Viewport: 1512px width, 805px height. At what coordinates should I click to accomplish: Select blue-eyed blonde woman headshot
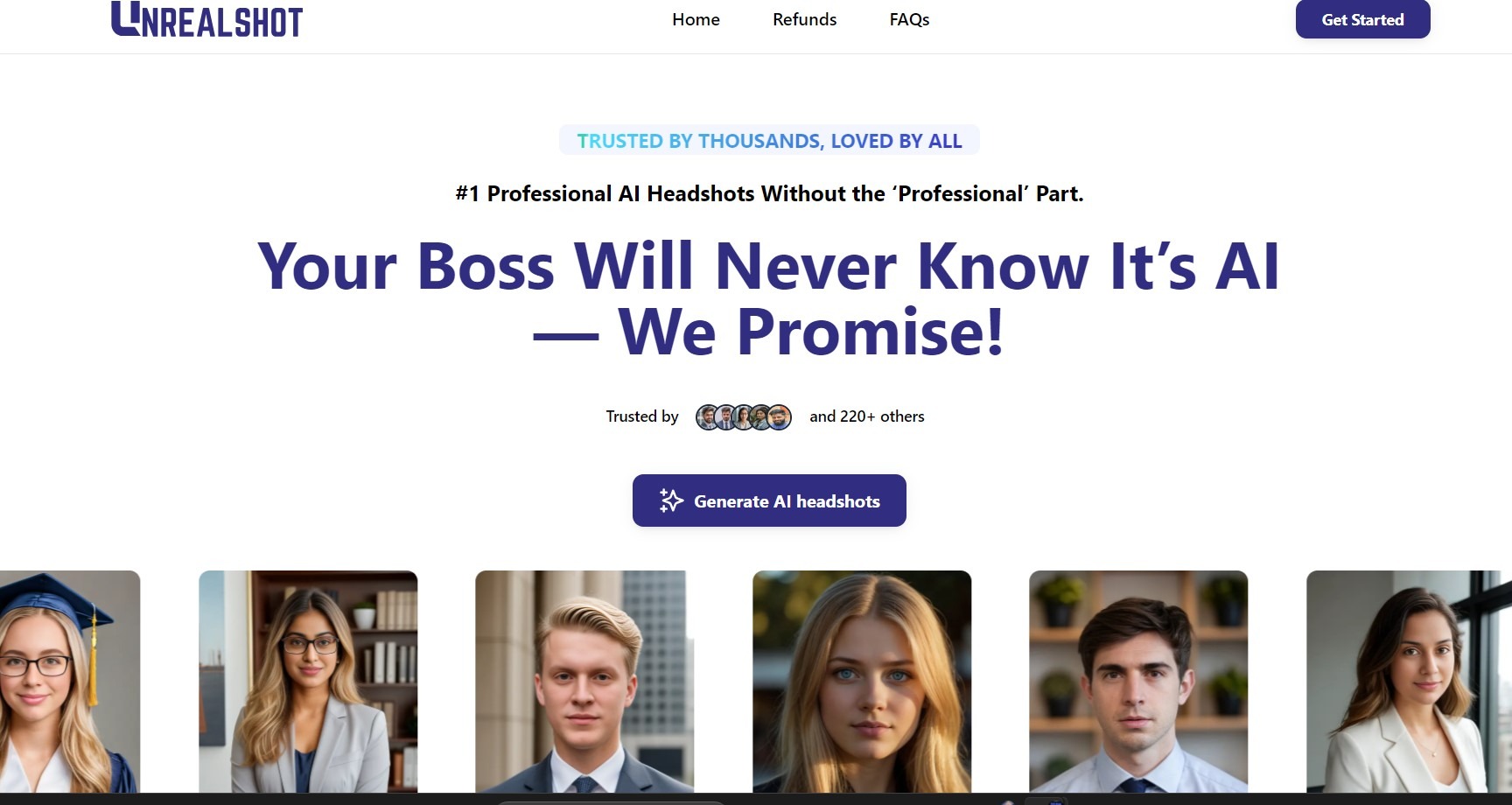tap(862, 682)
